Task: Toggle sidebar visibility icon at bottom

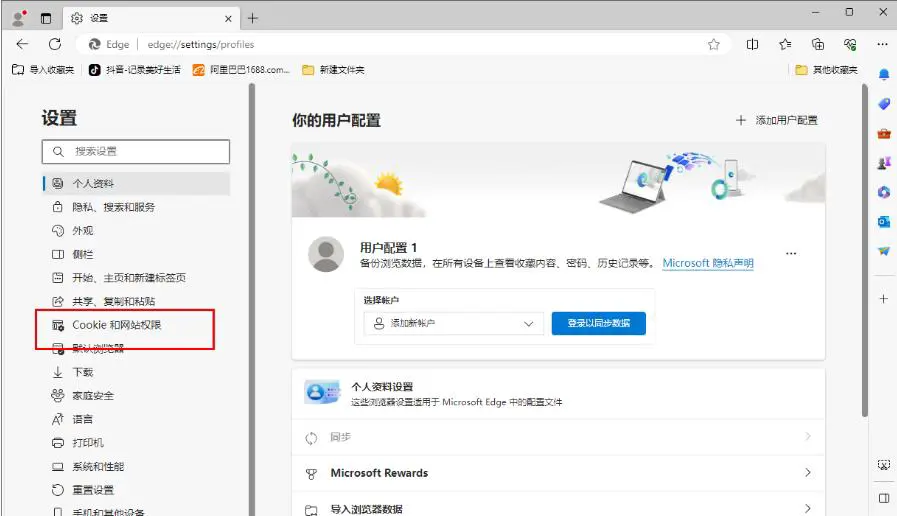Action: pos(884,498)
